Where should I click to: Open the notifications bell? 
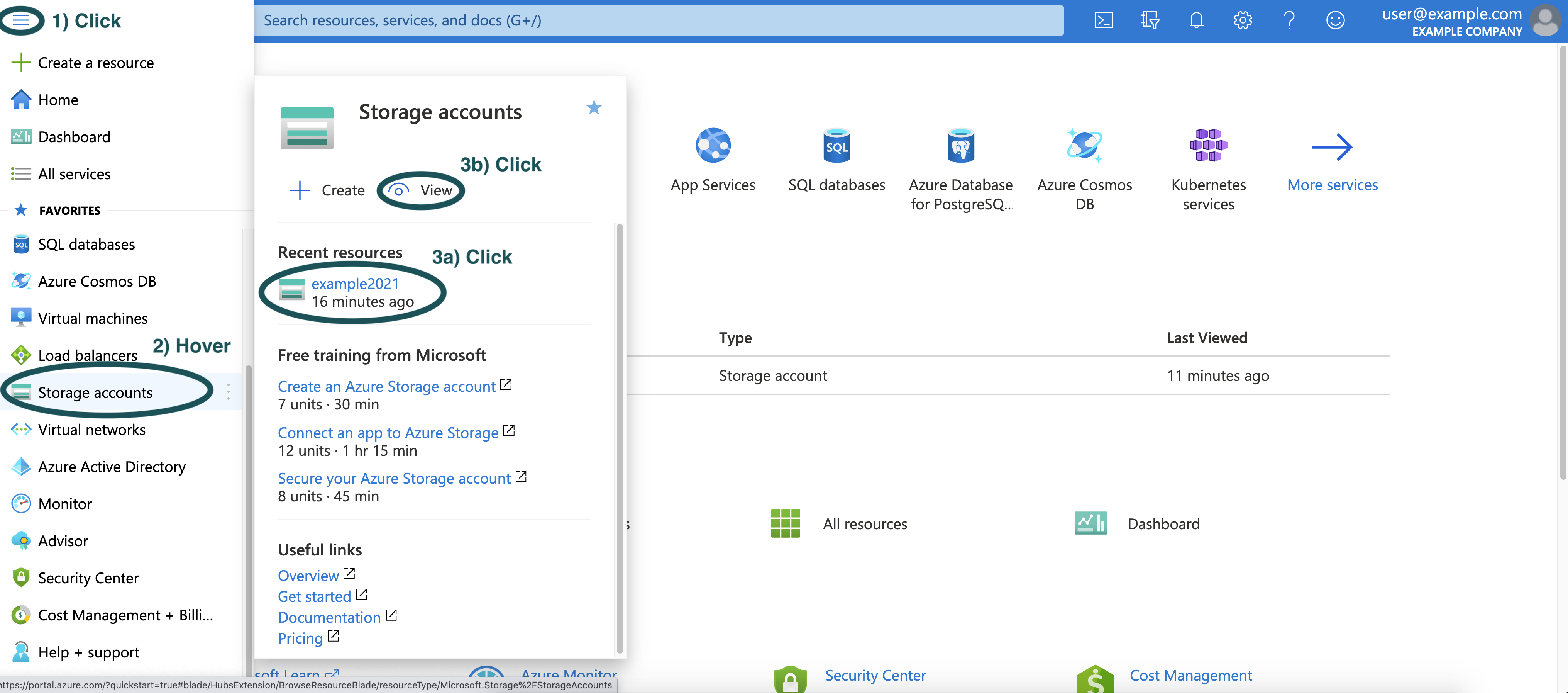point(1196,21)
